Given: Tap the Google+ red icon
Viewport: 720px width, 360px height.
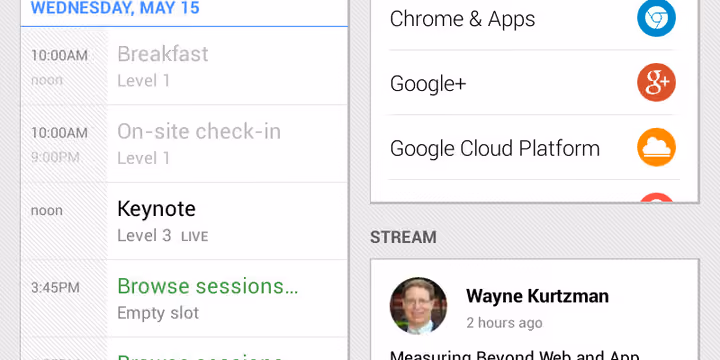Looking at the screenshot, I should 656,83.
